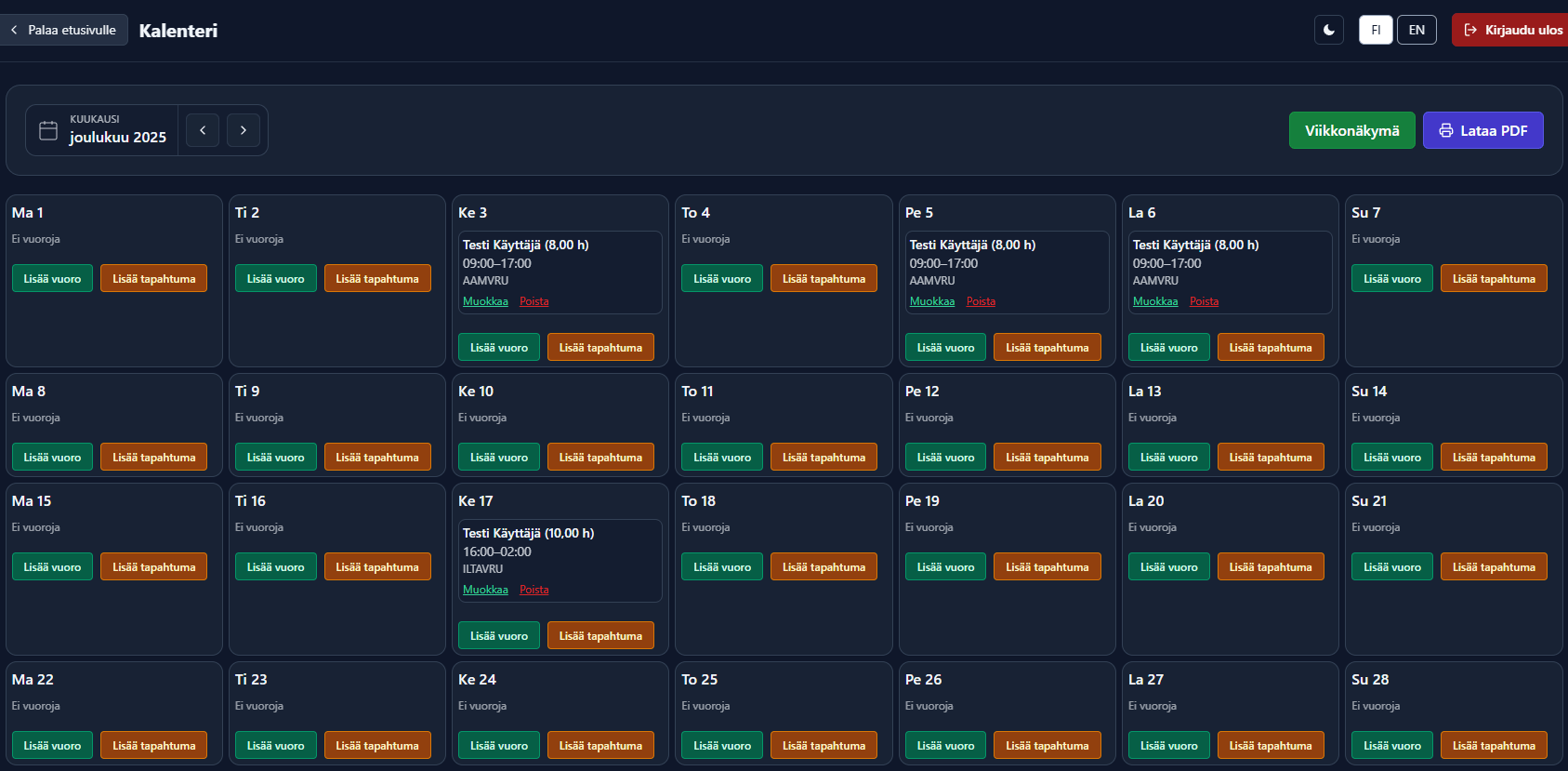Click Muokkaa on the Ke 3 shift

485,301
